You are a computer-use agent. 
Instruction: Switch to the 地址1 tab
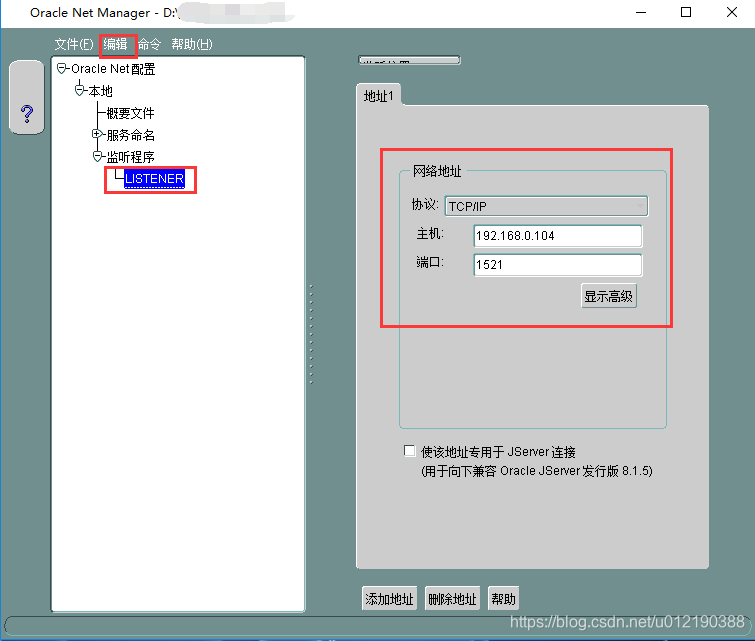point(378,96)
